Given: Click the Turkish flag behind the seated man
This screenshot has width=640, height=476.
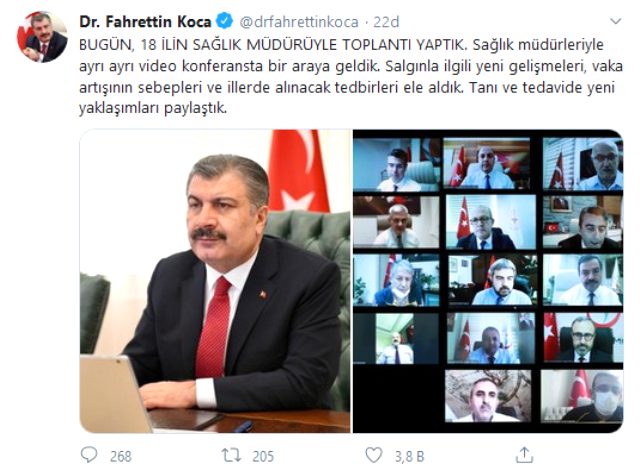Looking at the screenshot, I should tap(299, 171).
